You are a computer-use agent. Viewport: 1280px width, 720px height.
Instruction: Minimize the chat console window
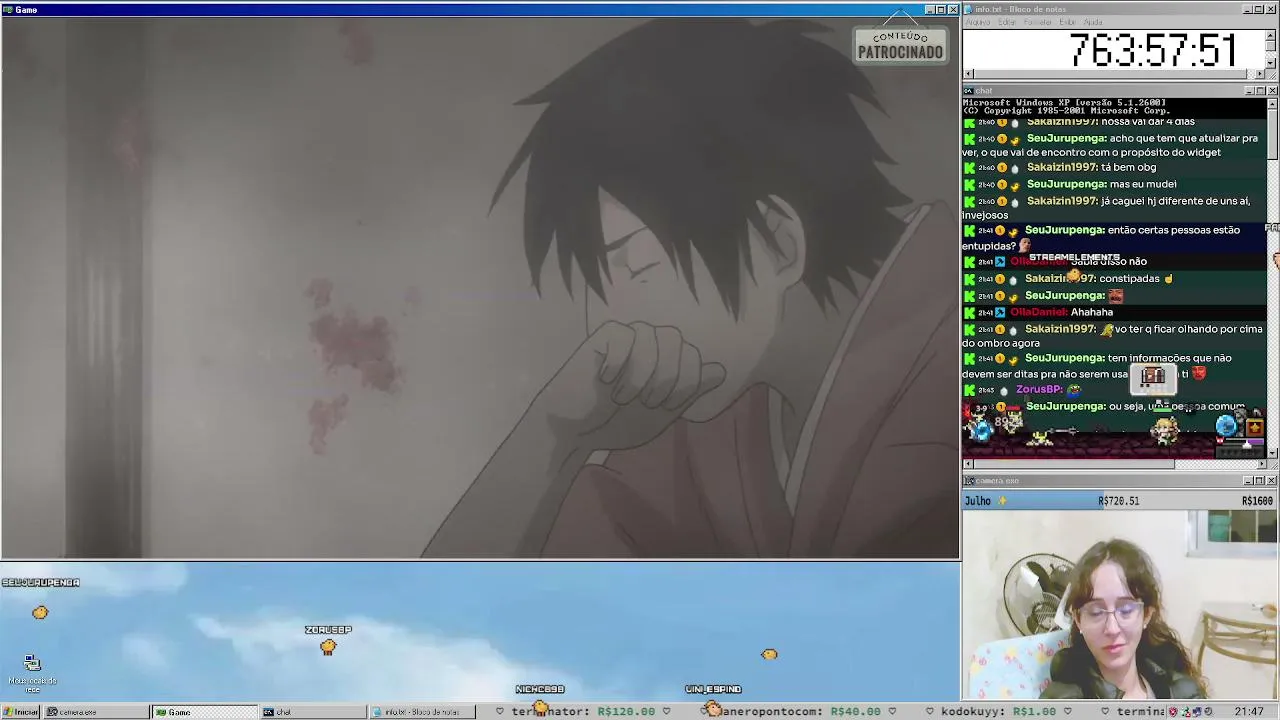[x=1249, y=91]
